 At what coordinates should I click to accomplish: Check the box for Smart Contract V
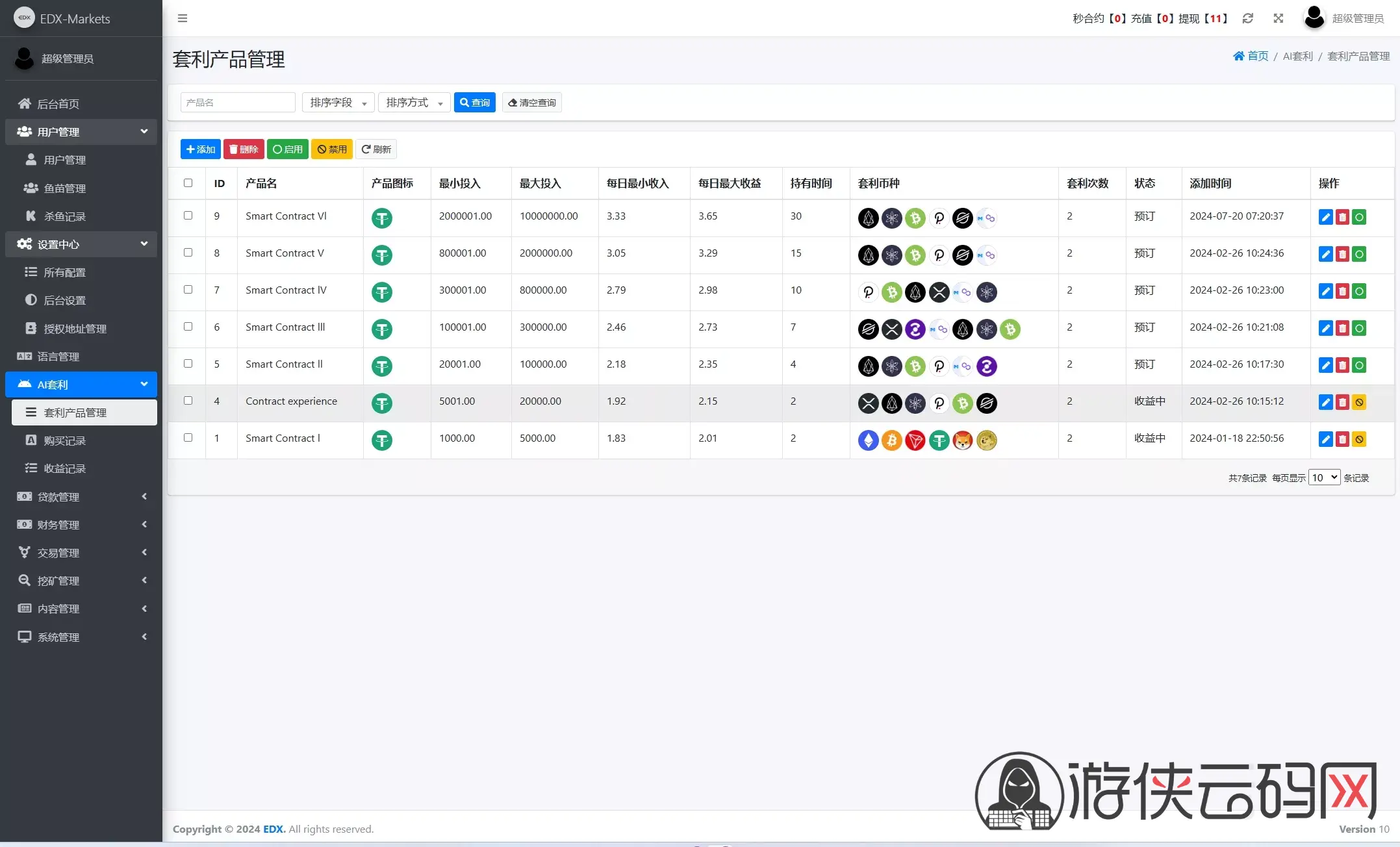(188, 252)
